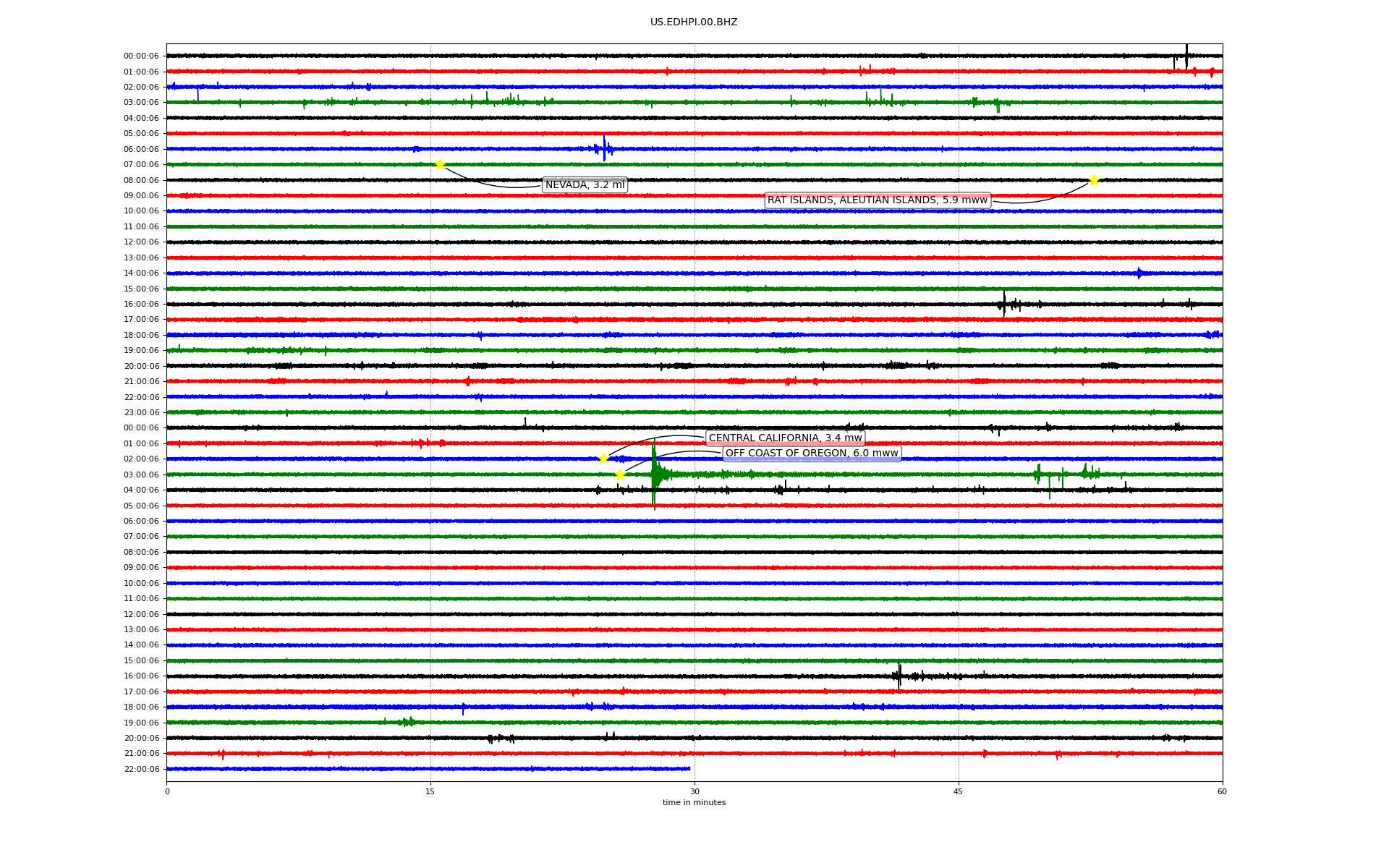Screen dimensions: 1389x868
Task: Click the blue spike on first 06:00:06 trace
Action: pyautogui.click(x=604, y=148)
